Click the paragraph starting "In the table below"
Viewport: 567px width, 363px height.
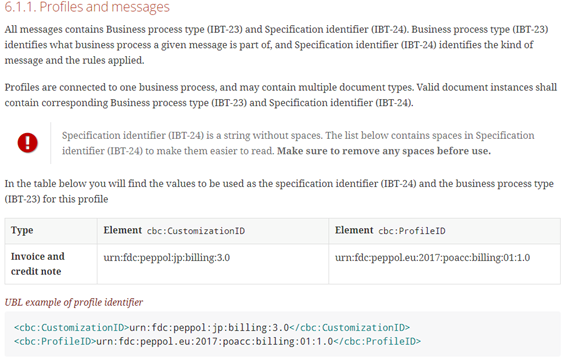pos(279,191)
